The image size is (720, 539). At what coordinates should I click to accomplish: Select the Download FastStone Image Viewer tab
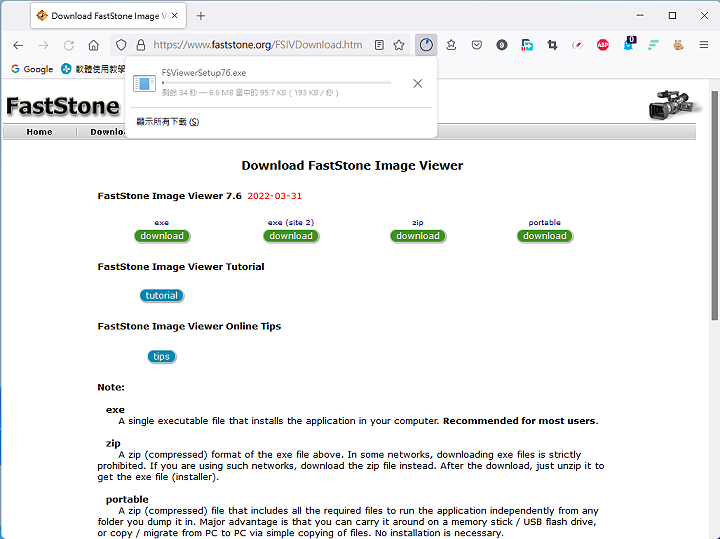coord(108,16)
